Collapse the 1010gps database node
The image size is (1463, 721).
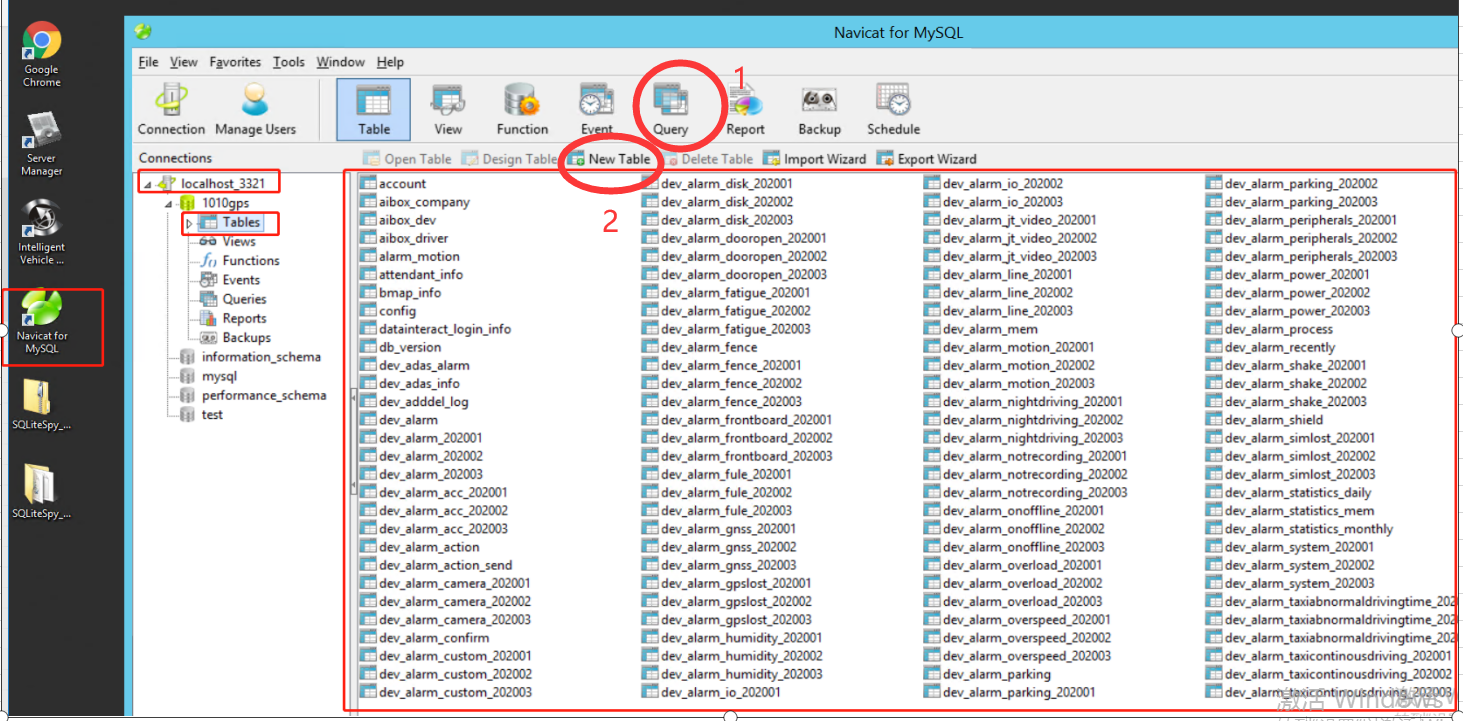click(170, 203)
